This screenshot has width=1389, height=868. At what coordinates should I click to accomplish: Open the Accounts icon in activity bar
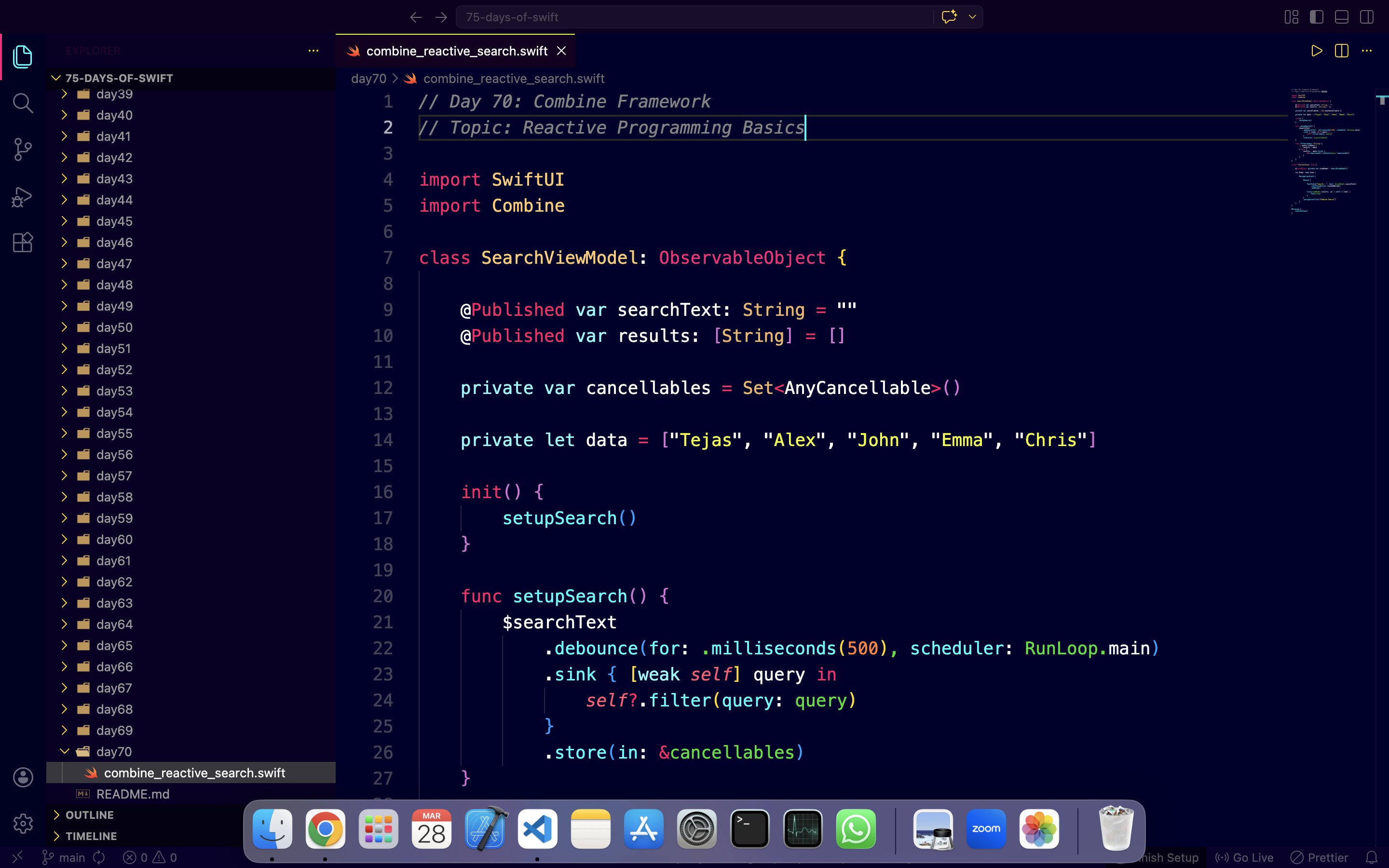point(22,777)
